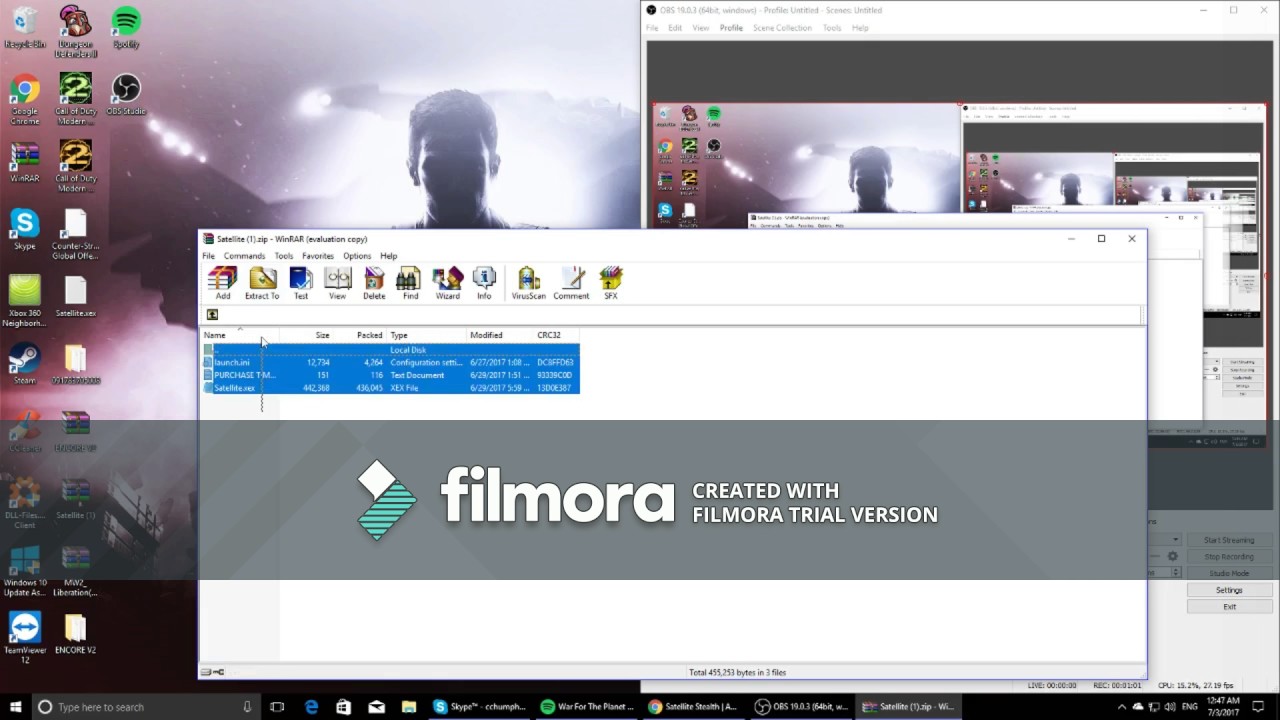Select launch.ini in the archive list
The width and height of the screenshot is (1280, 720).
click(x=391, y=362)
